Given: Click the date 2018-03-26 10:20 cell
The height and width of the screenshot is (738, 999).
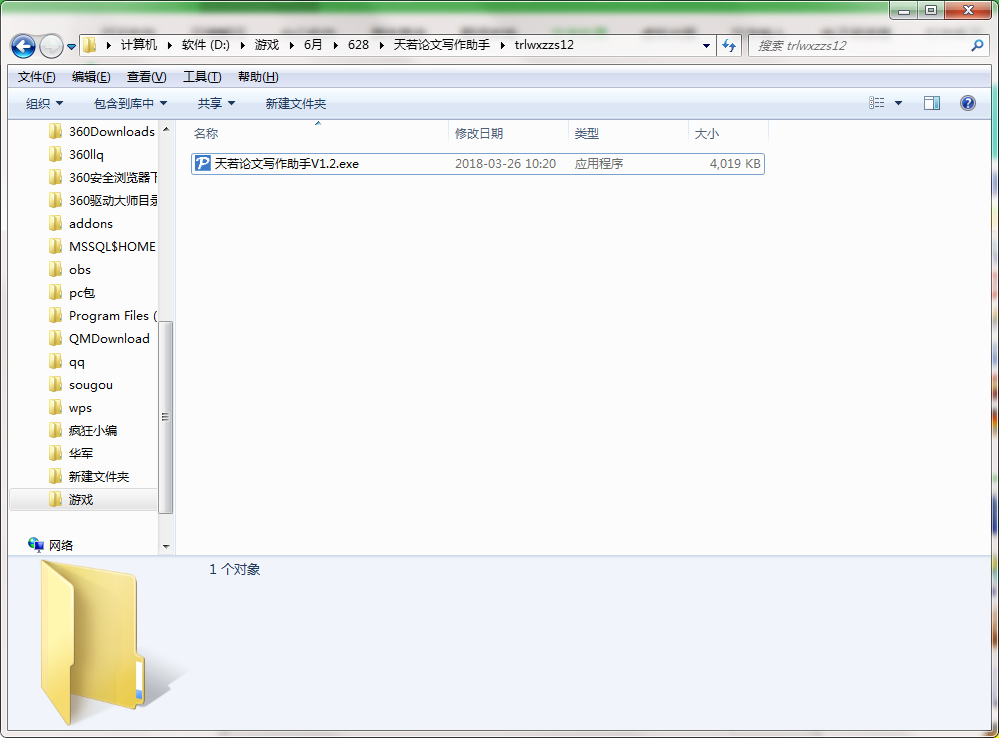Looking at the screenshot, I should coord(505,164).
